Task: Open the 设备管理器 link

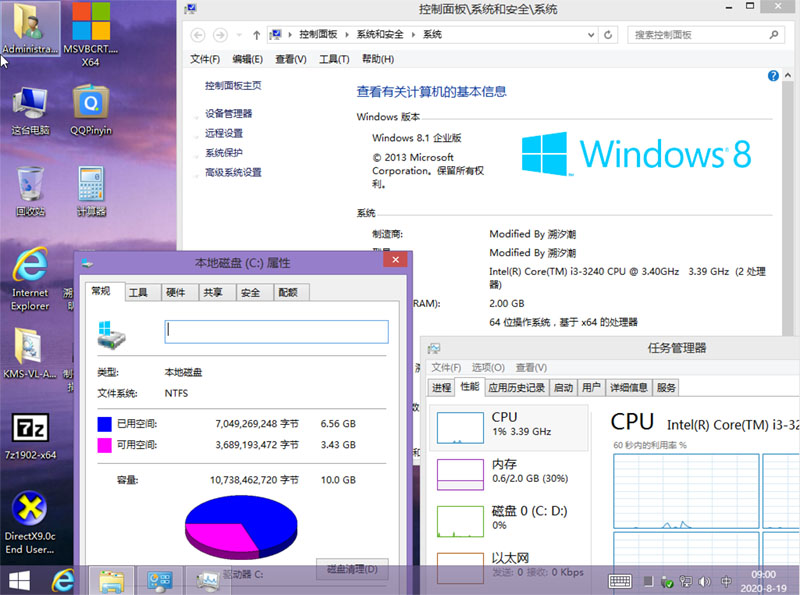Action: click(229, 113)
